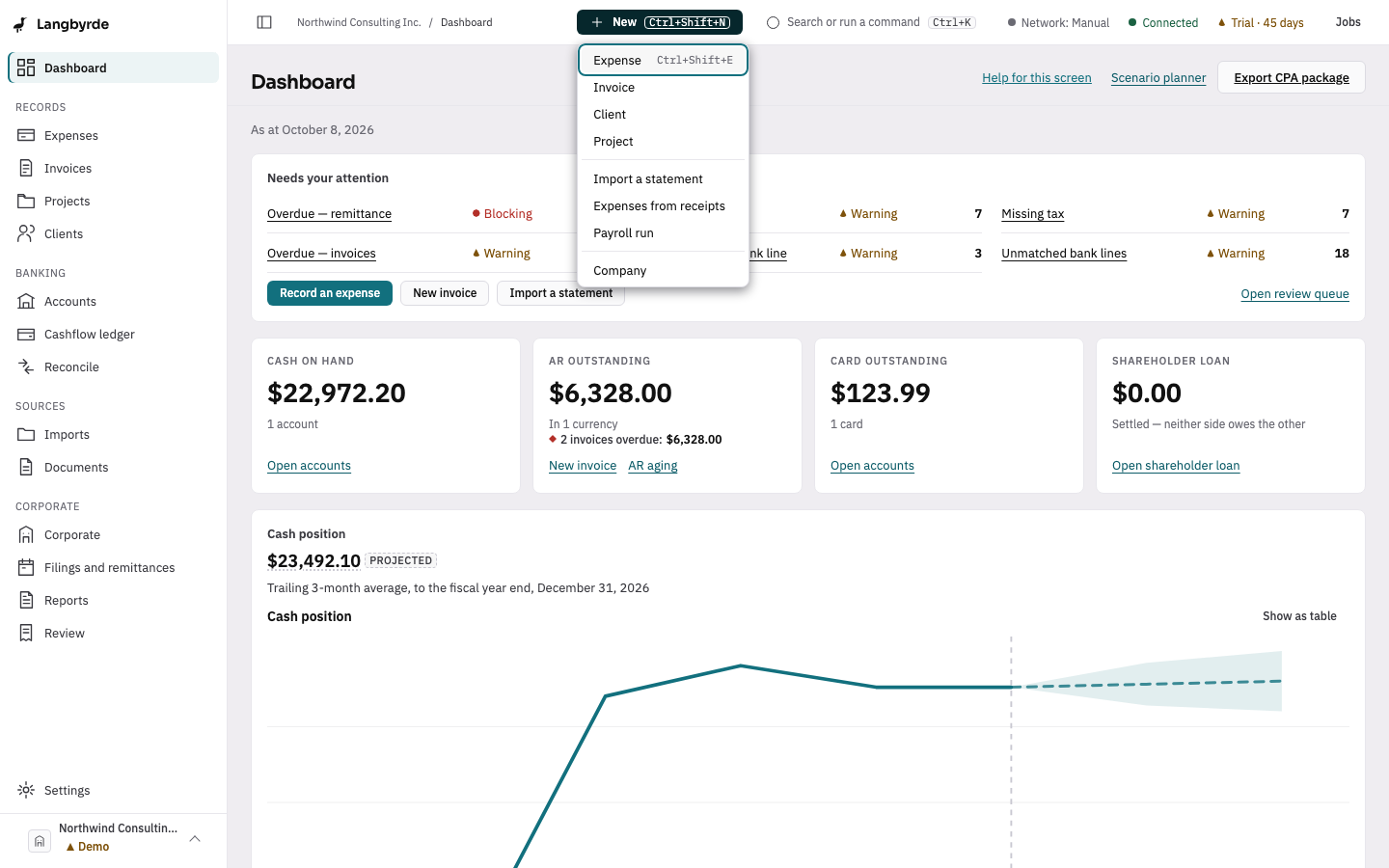Click the Imports folder icon
This screenshot has width=1389, height=868.
point(26,434)
